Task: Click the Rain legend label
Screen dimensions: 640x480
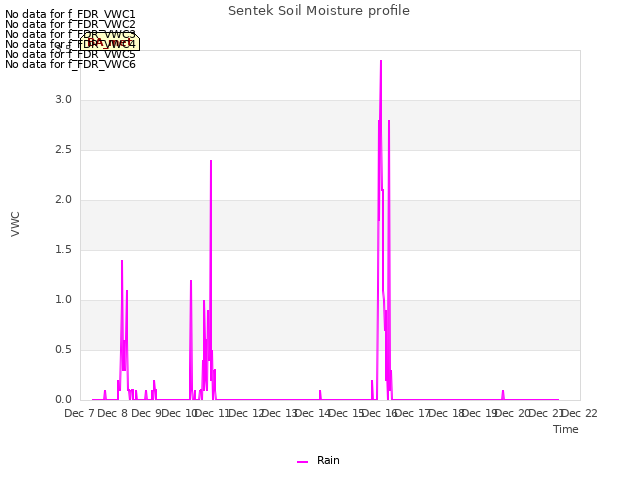Action: point(328,460)
